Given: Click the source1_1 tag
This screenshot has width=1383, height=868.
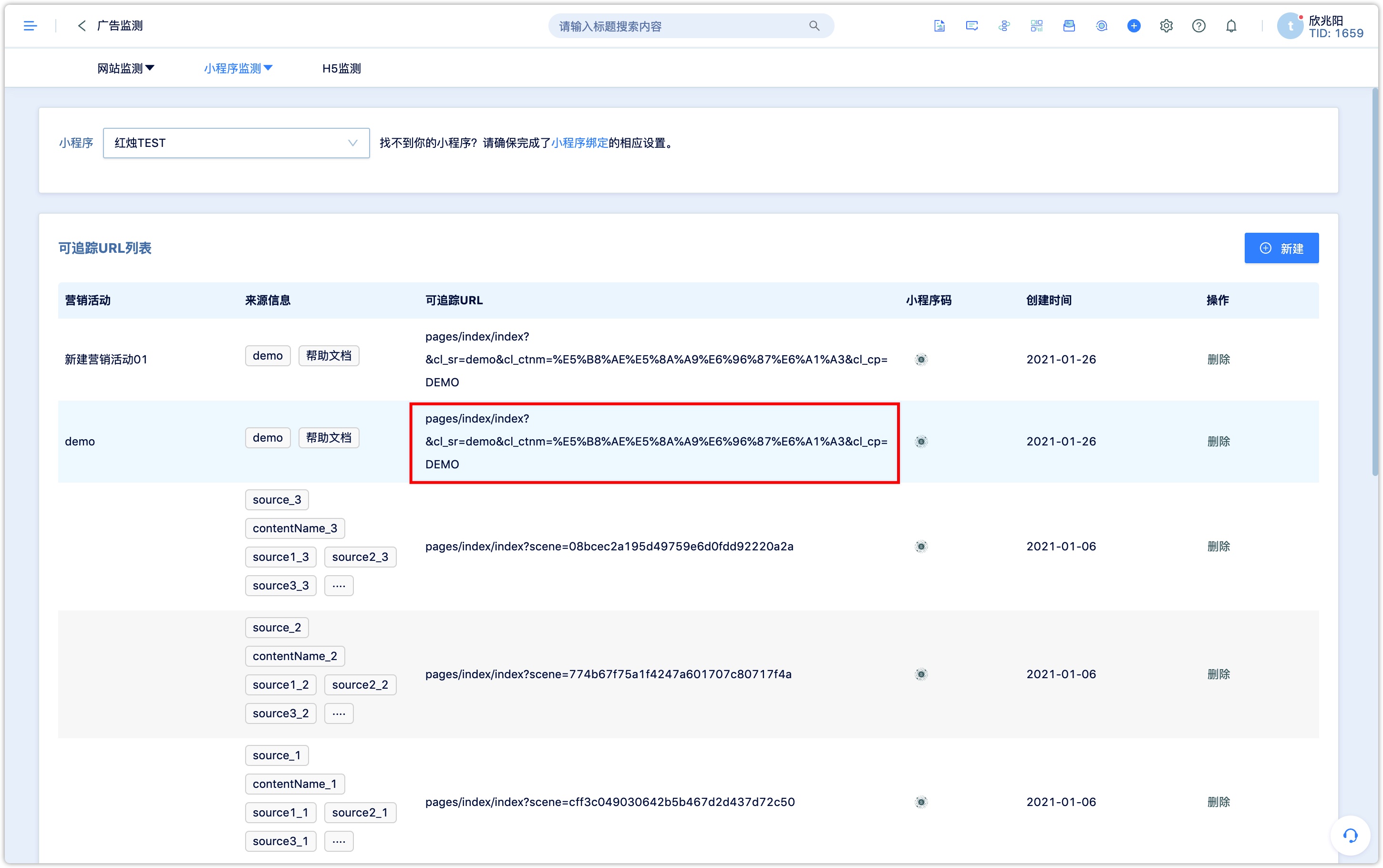Looking at the screenshot, I should pyautogui.click(x=280, y=813).
